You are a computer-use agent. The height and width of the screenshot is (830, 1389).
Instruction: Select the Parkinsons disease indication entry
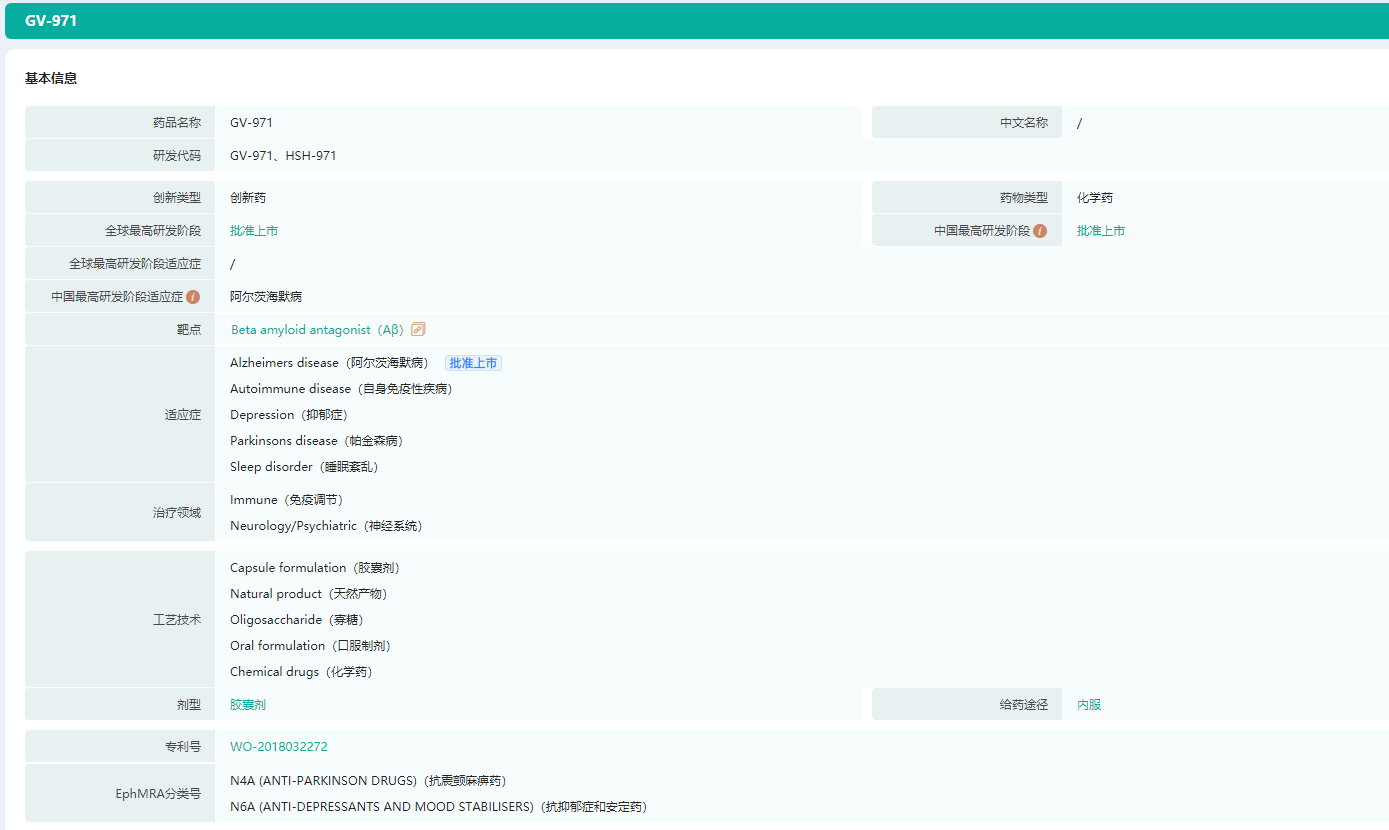point(316,441)
